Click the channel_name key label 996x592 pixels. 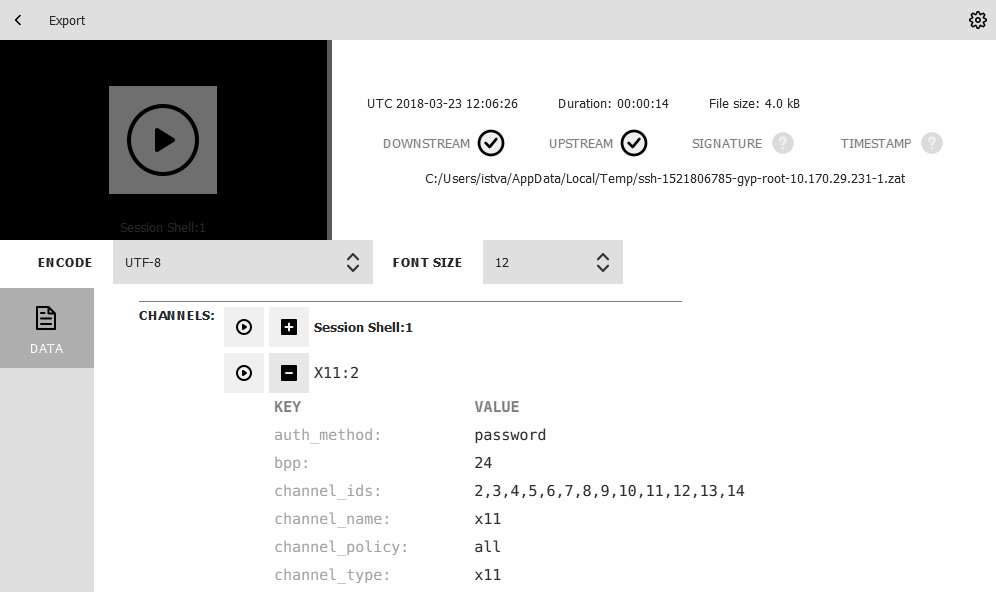(332, 519)
